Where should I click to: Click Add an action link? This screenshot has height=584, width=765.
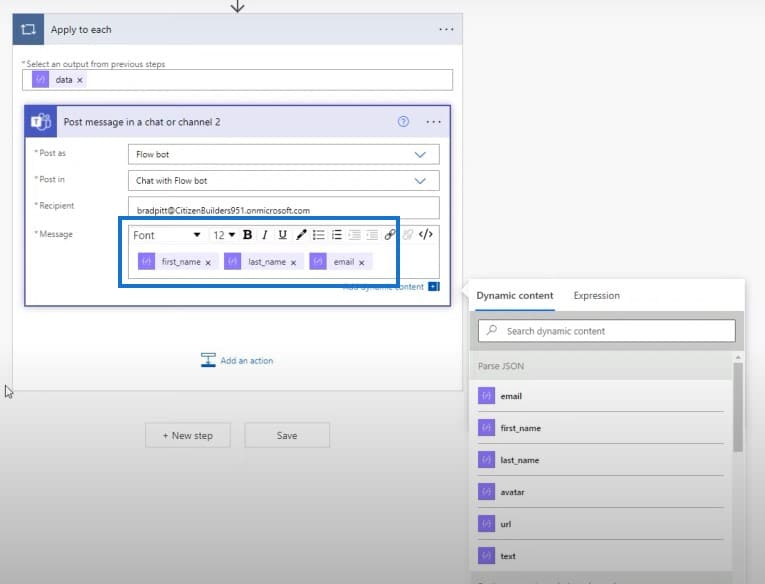(x=237, y=361)
